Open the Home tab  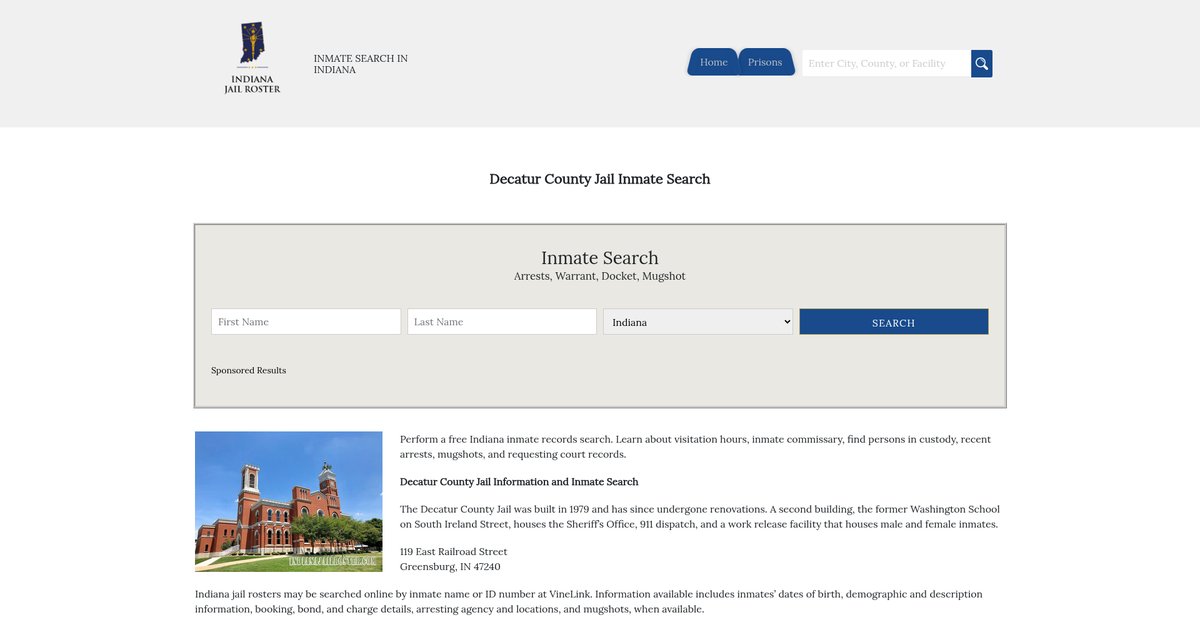(713, 62)
